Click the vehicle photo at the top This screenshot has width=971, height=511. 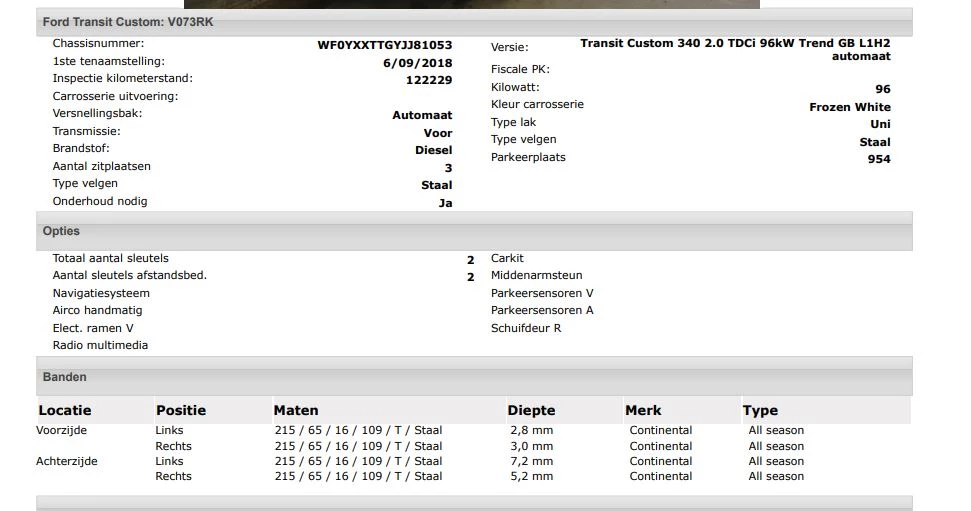pyautogui.click(x=471, y=4)
